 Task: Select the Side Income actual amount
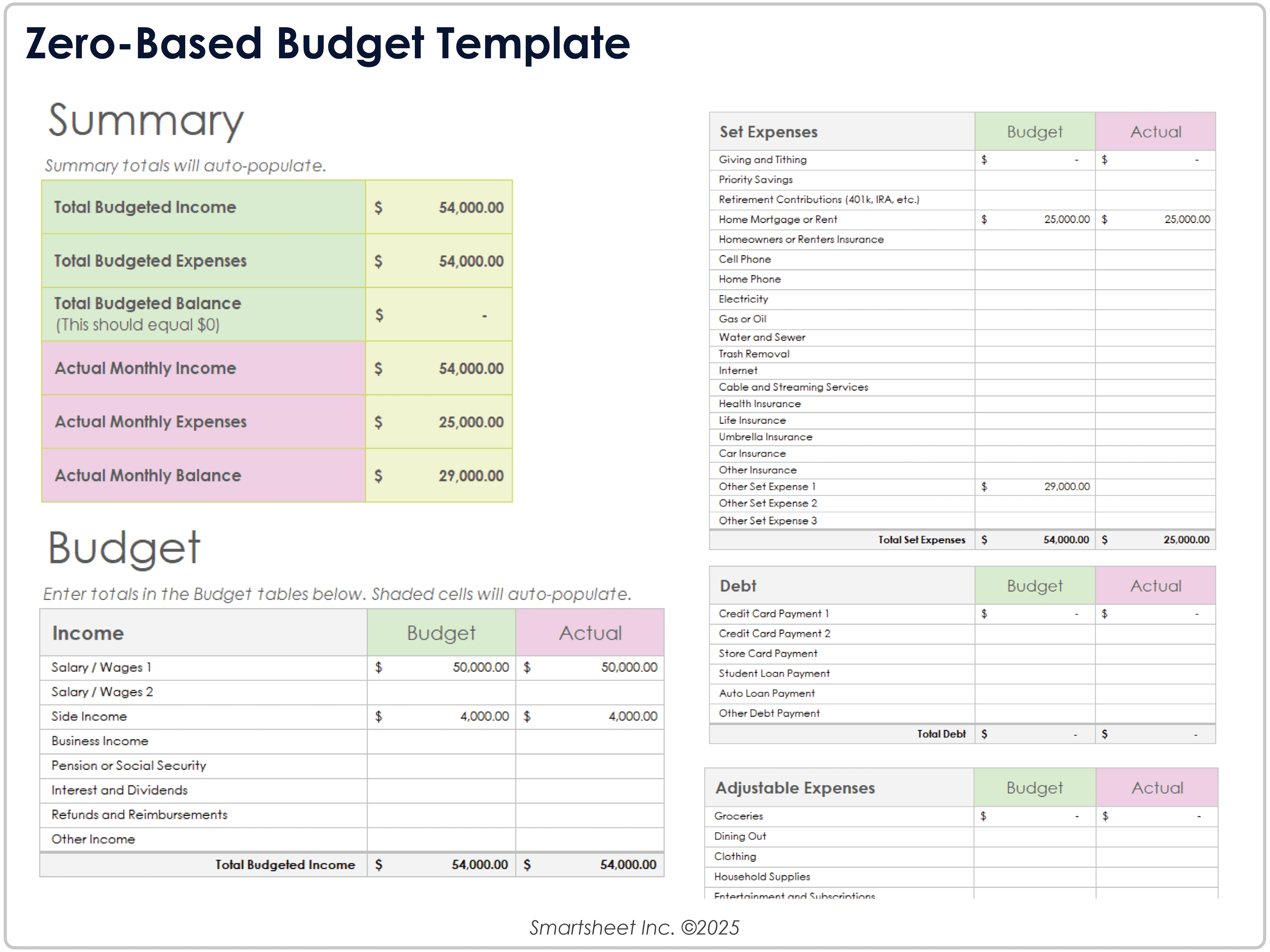pyautogui.click(x=592, y=716)
